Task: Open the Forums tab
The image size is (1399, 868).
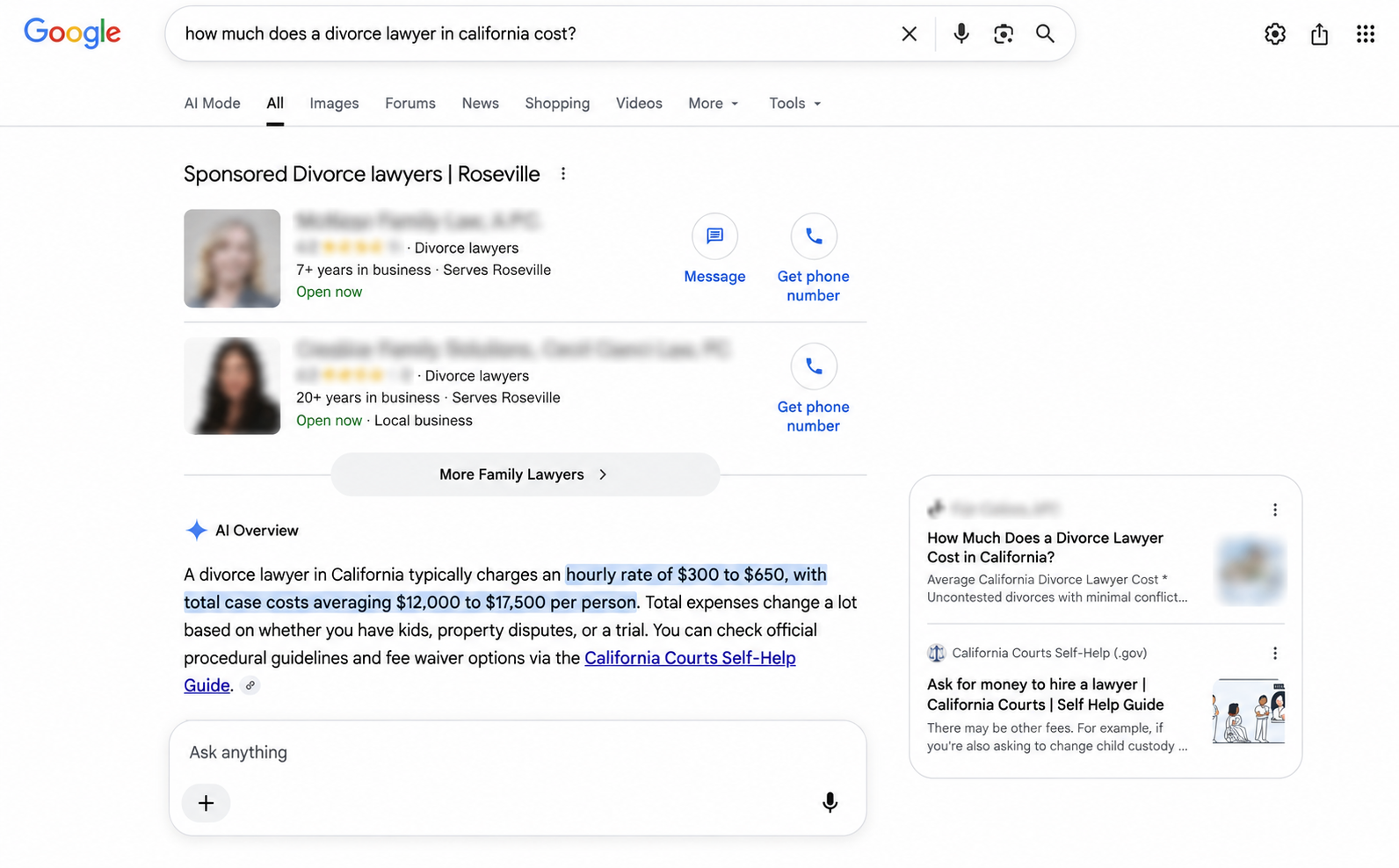Action: click(410, 103)
